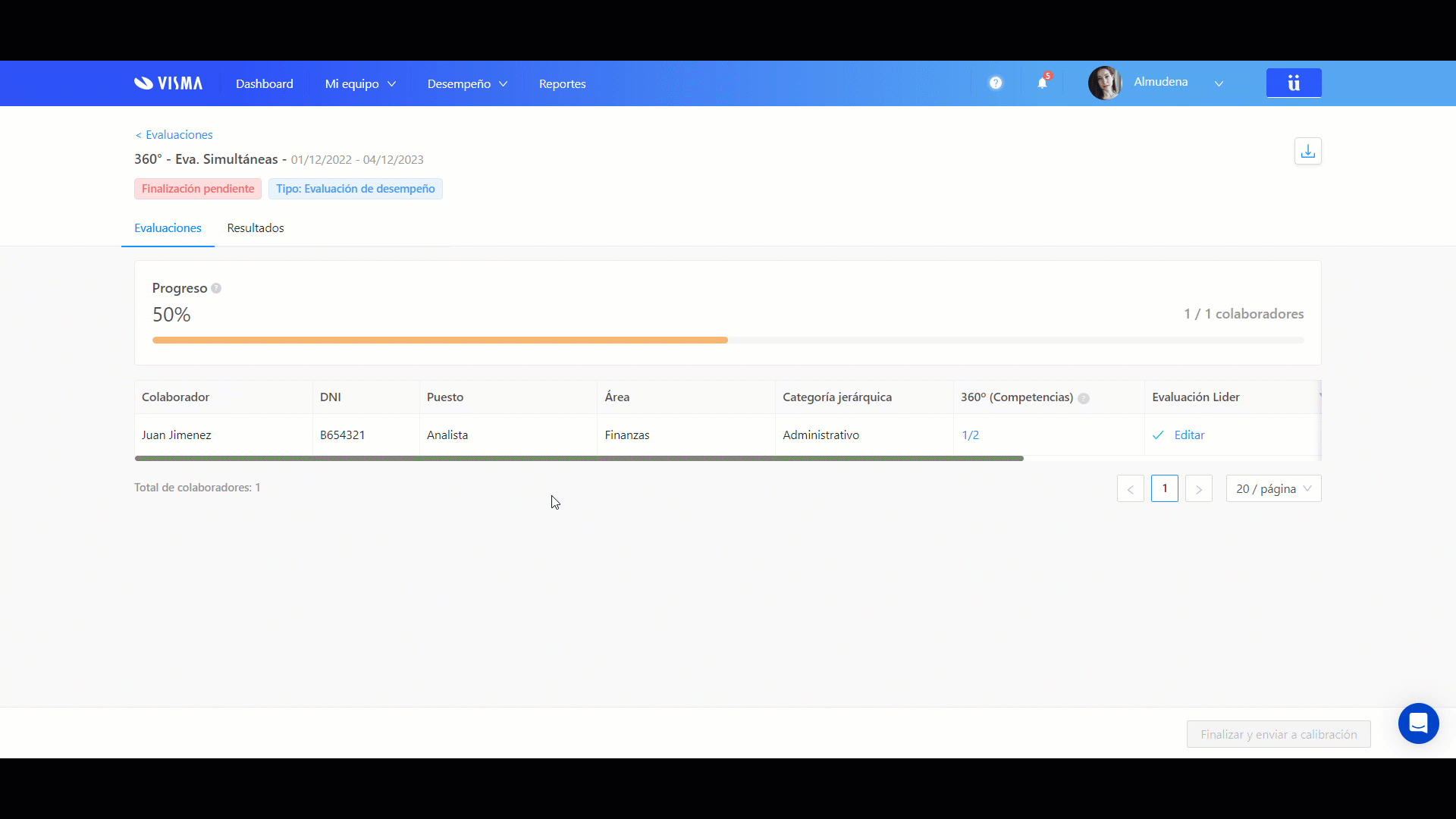Open Reportes in navigation
Image resolution: width=1456 pixels, height=819 pixels.
[562, 83]
